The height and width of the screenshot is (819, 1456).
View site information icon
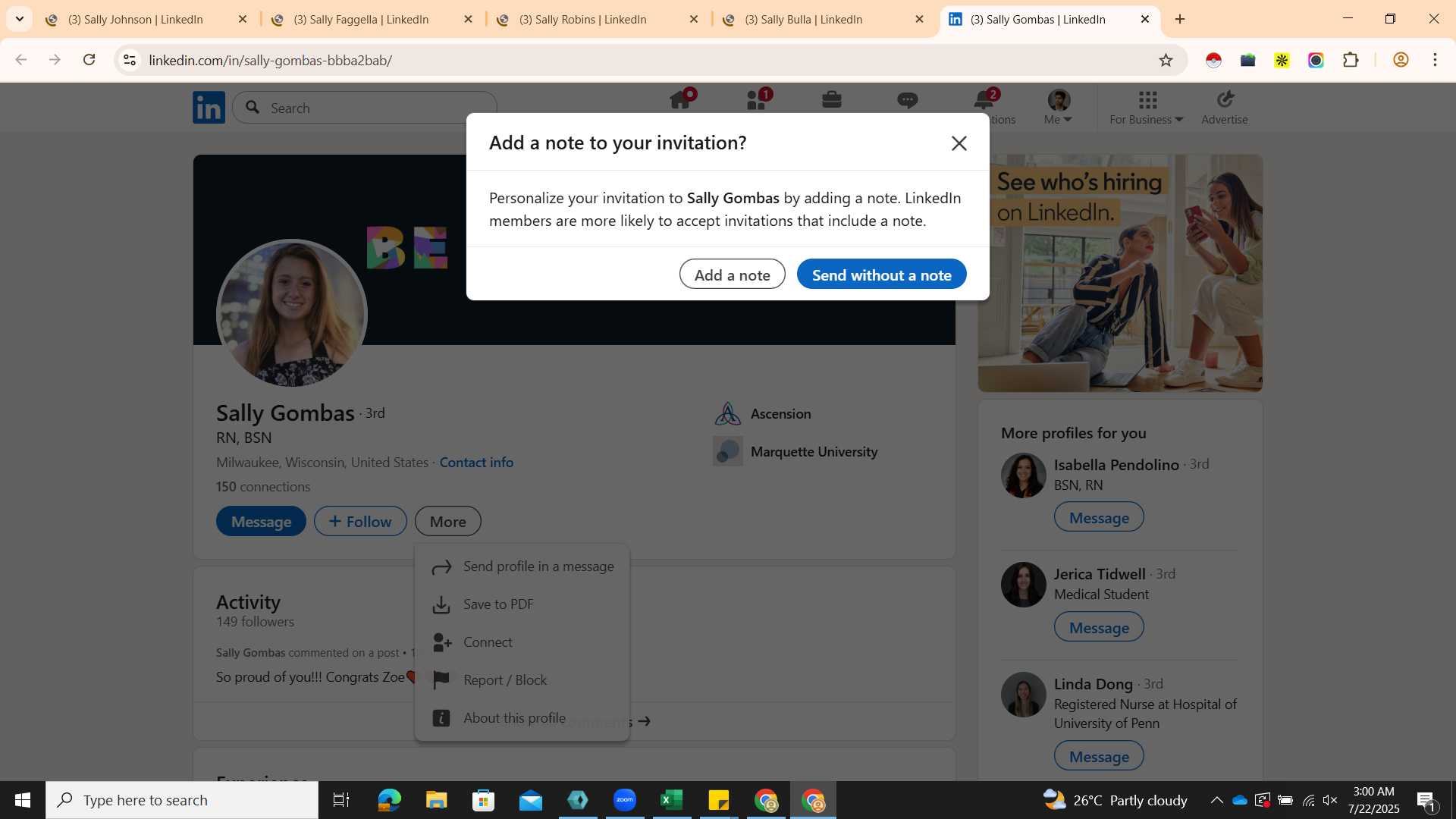(x=130, y=60)
